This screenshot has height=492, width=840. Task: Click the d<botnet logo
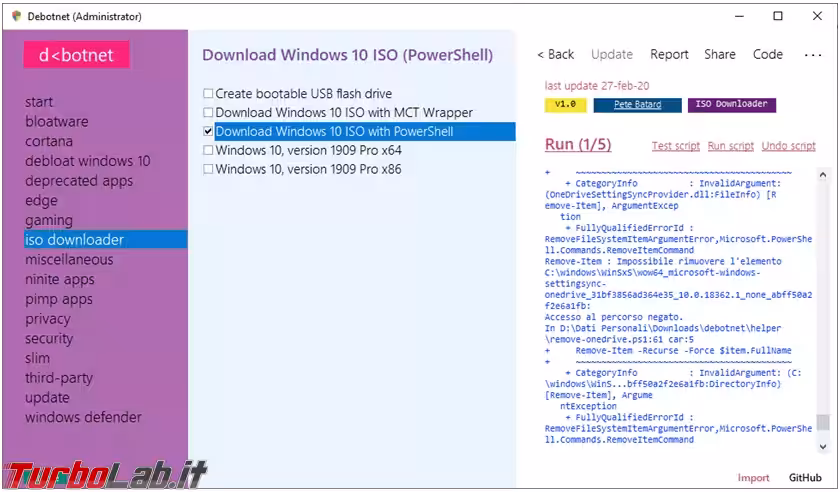(77, 55)
